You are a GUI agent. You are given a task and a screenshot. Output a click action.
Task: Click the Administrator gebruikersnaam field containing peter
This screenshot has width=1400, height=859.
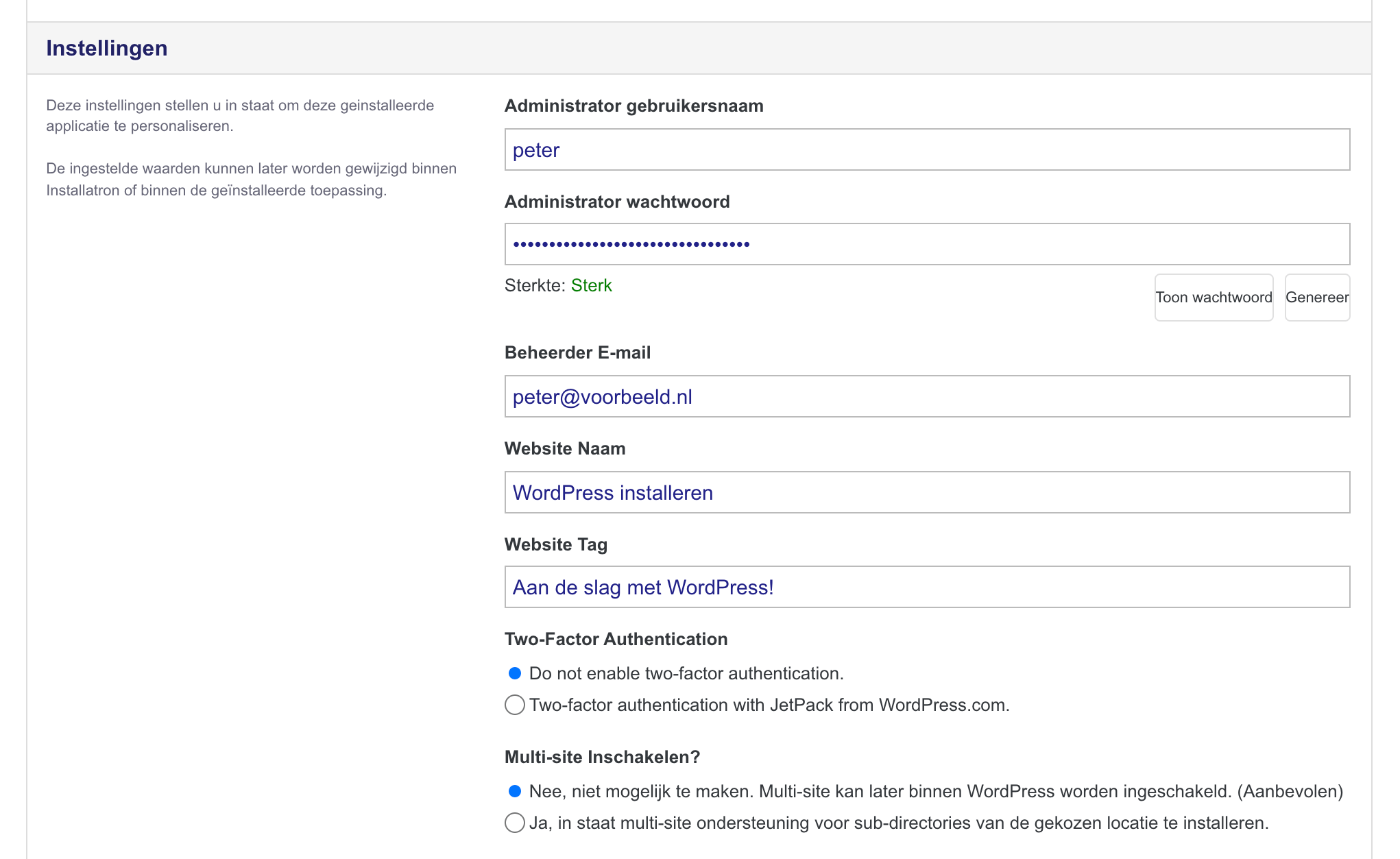(x=927, y=149)
